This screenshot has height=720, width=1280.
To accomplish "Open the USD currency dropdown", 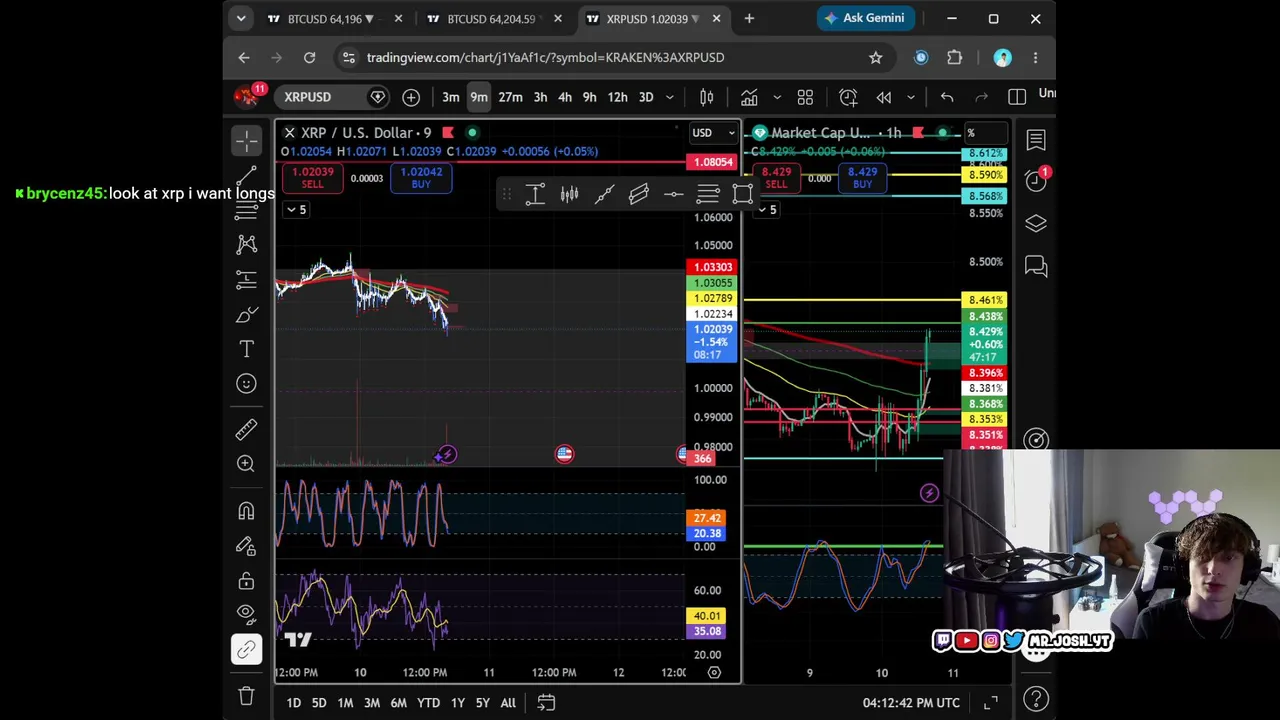I will 714,133.
